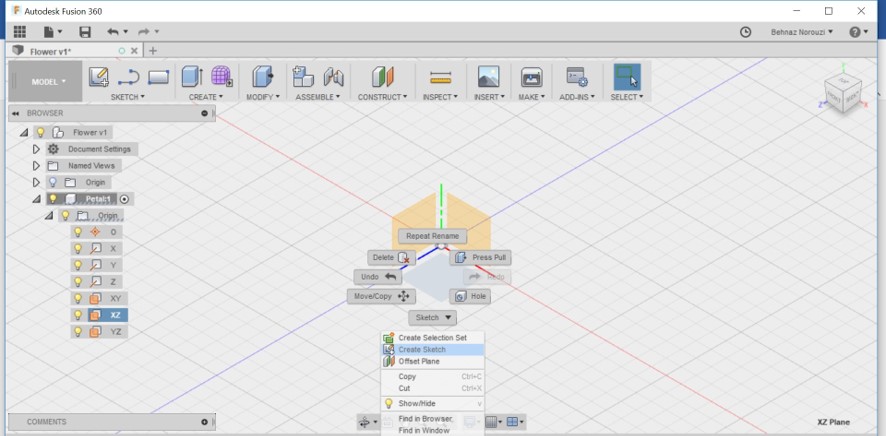This screenshot has height=436, width=886.
Task: Add a new design tab with plus
Action: (153, 51)
